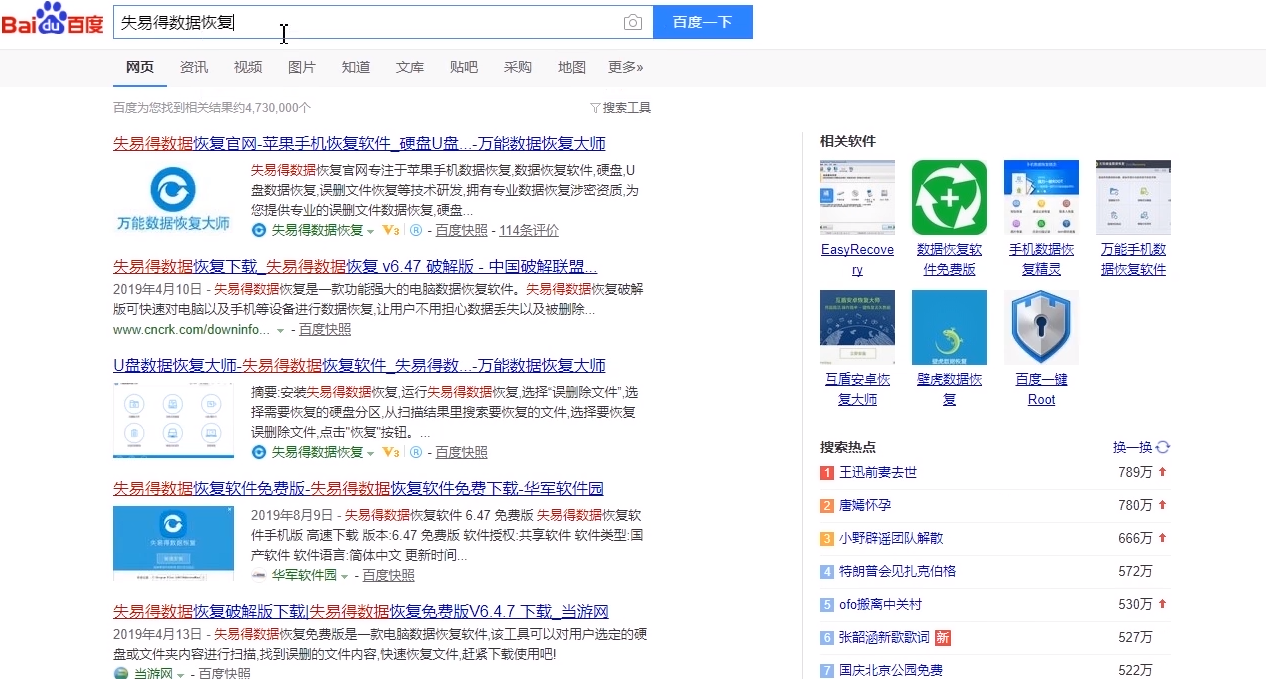The width and height of the screenshot is (1266, 679).
Task: Open the 贴吧 tab
Action: coord(464,67)
